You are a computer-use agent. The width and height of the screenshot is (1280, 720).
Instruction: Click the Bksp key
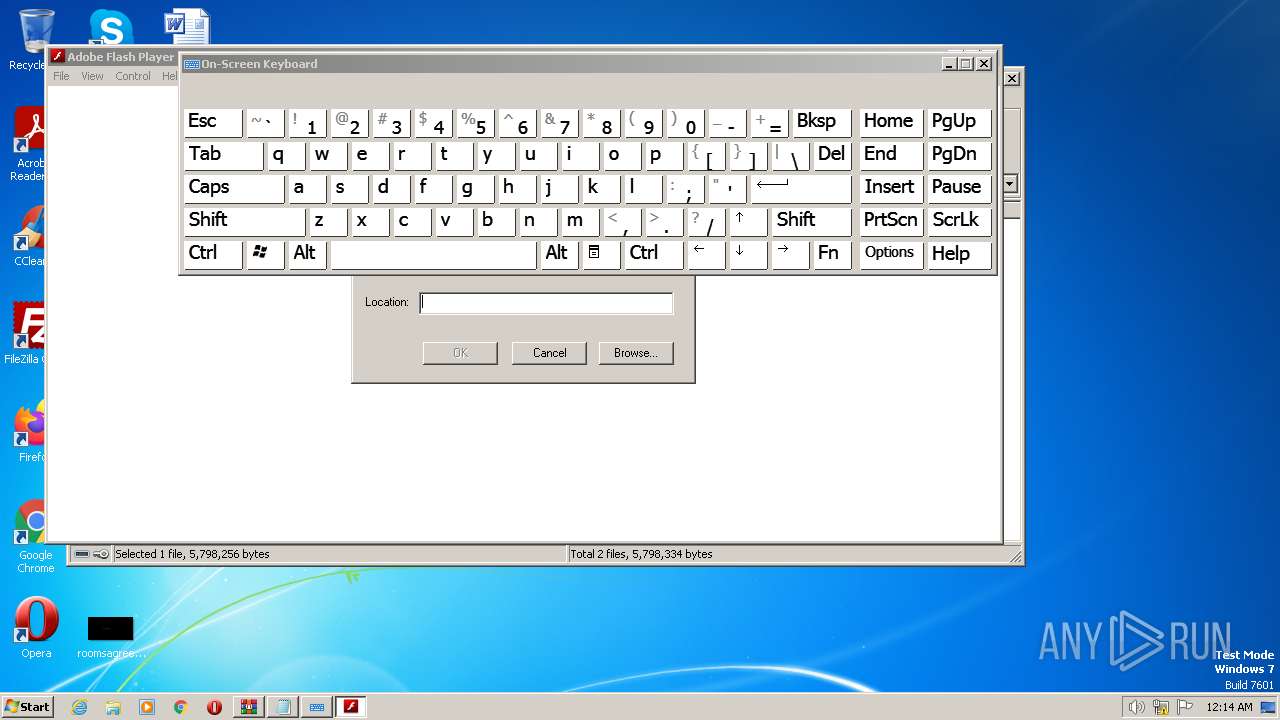(822, 122)
